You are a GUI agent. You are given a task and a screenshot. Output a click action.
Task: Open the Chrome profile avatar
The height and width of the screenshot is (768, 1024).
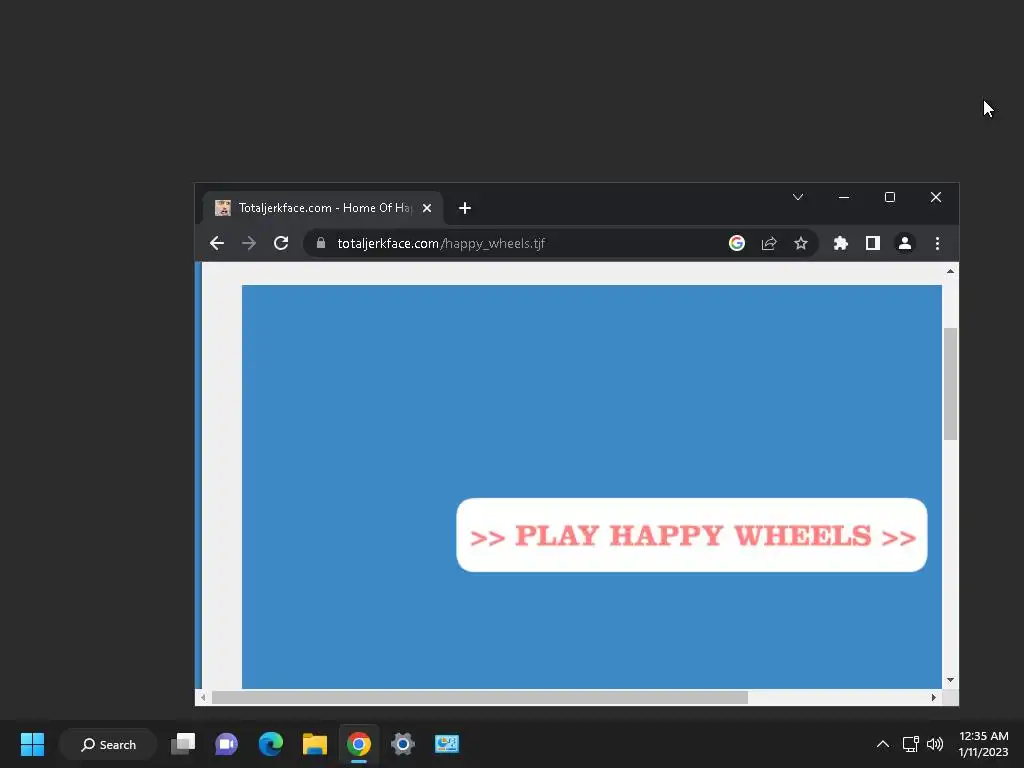click(904, 244)
